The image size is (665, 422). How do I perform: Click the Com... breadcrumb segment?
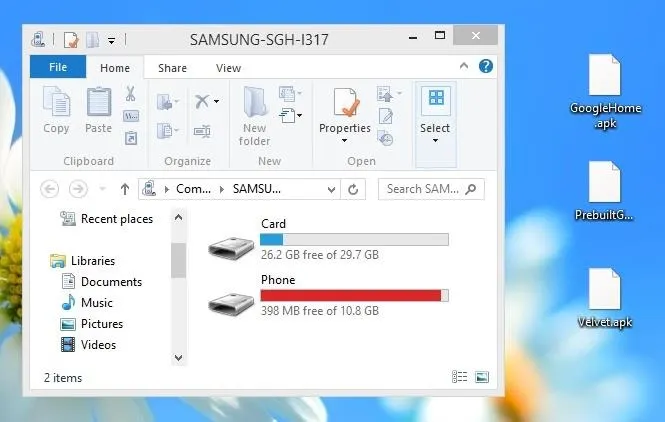[193, 189]
